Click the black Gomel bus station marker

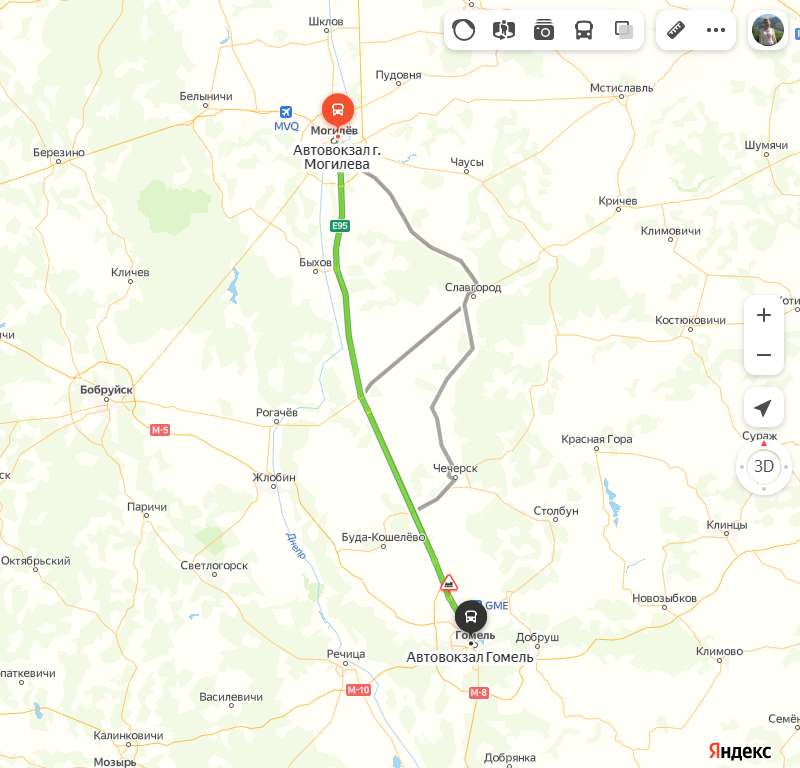coord(470,616)
